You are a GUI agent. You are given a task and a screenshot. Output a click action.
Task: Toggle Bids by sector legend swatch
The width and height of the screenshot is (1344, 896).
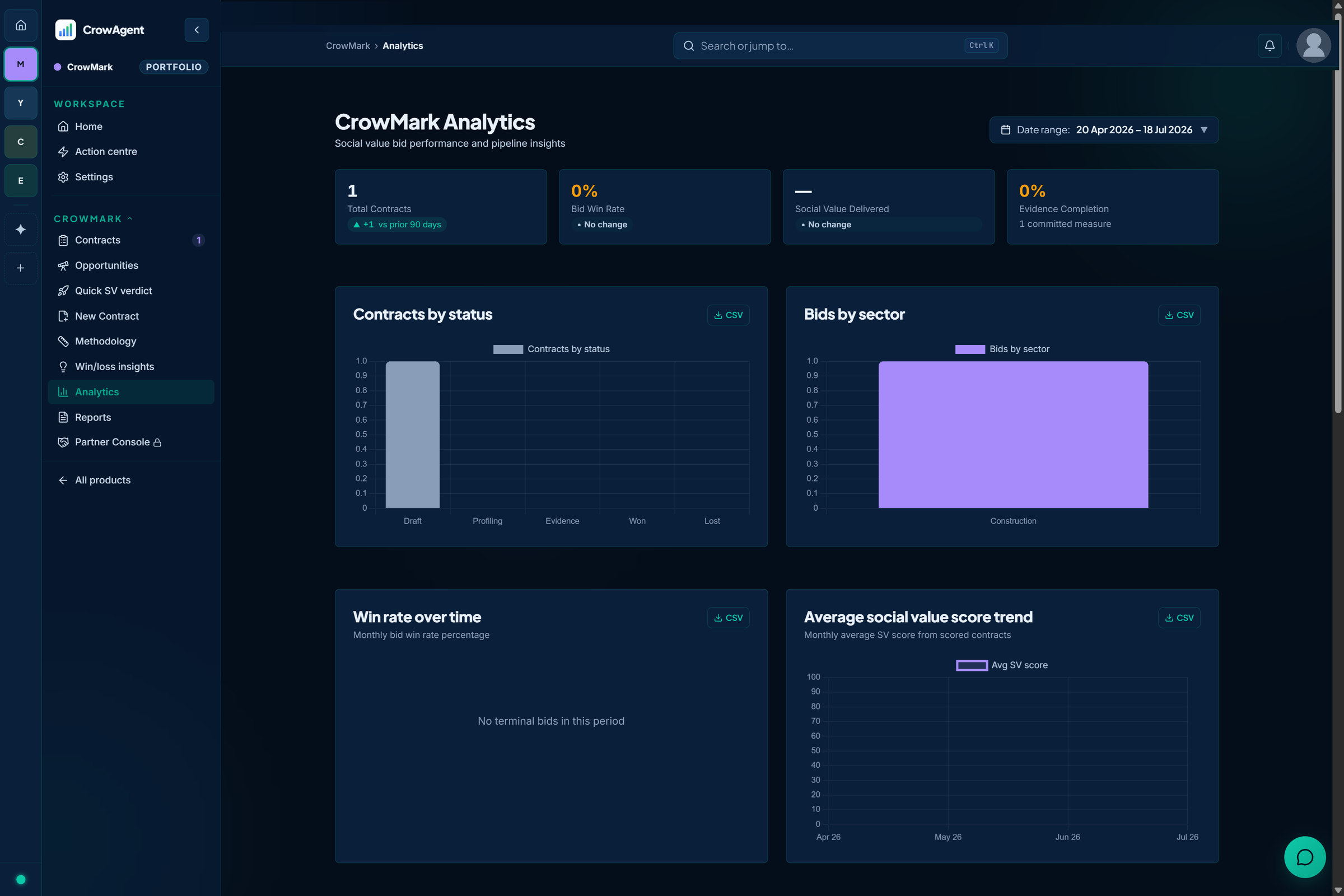(970, 349)
